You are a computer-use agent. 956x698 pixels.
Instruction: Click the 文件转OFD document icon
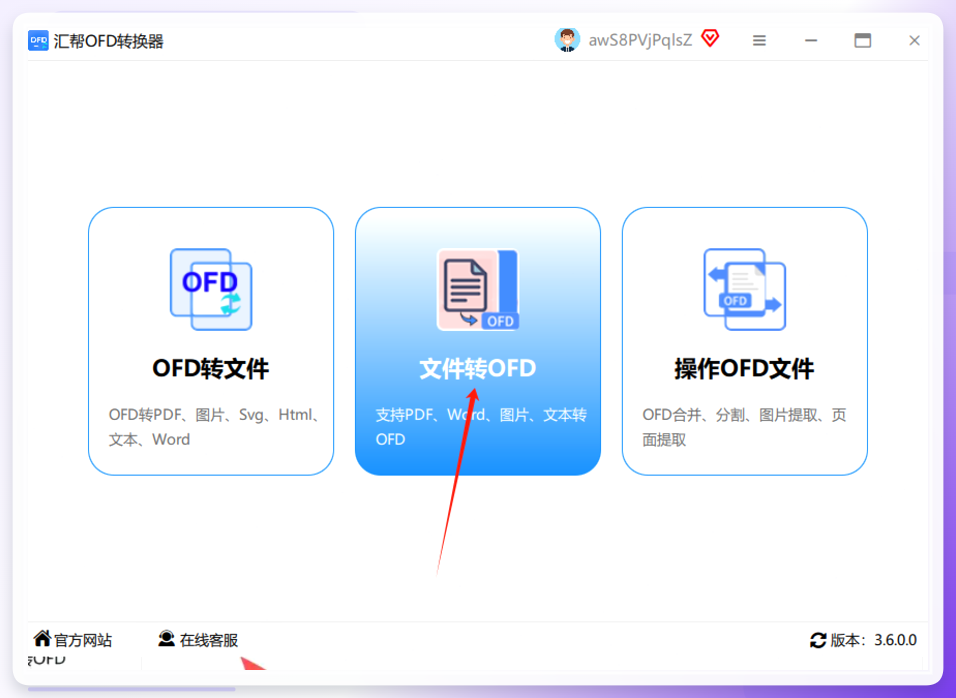pyautogui.click(x=478, y=290)
